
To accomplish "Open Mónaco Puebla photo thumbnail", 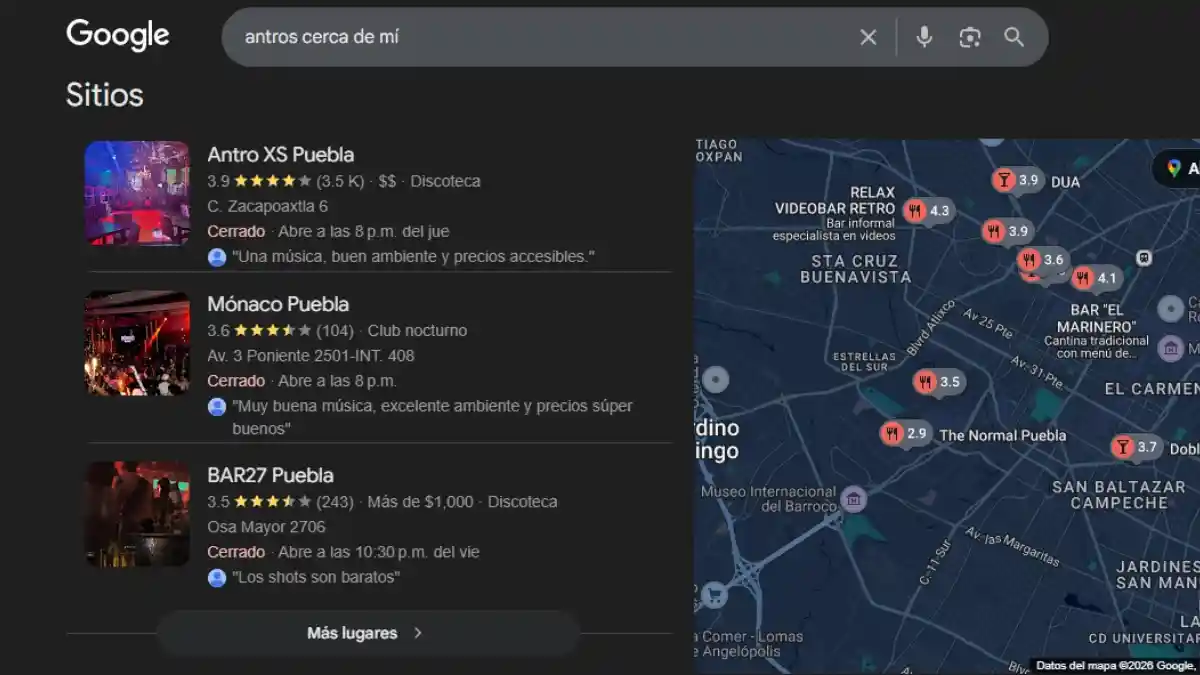I will pos(137,343).
